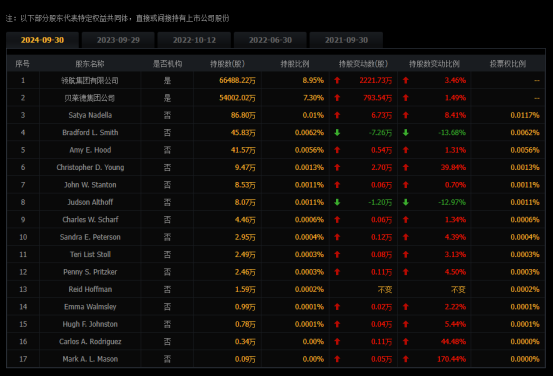Open shareholder Satya Nadella
The image size is (553, 377).
(90, 115)
